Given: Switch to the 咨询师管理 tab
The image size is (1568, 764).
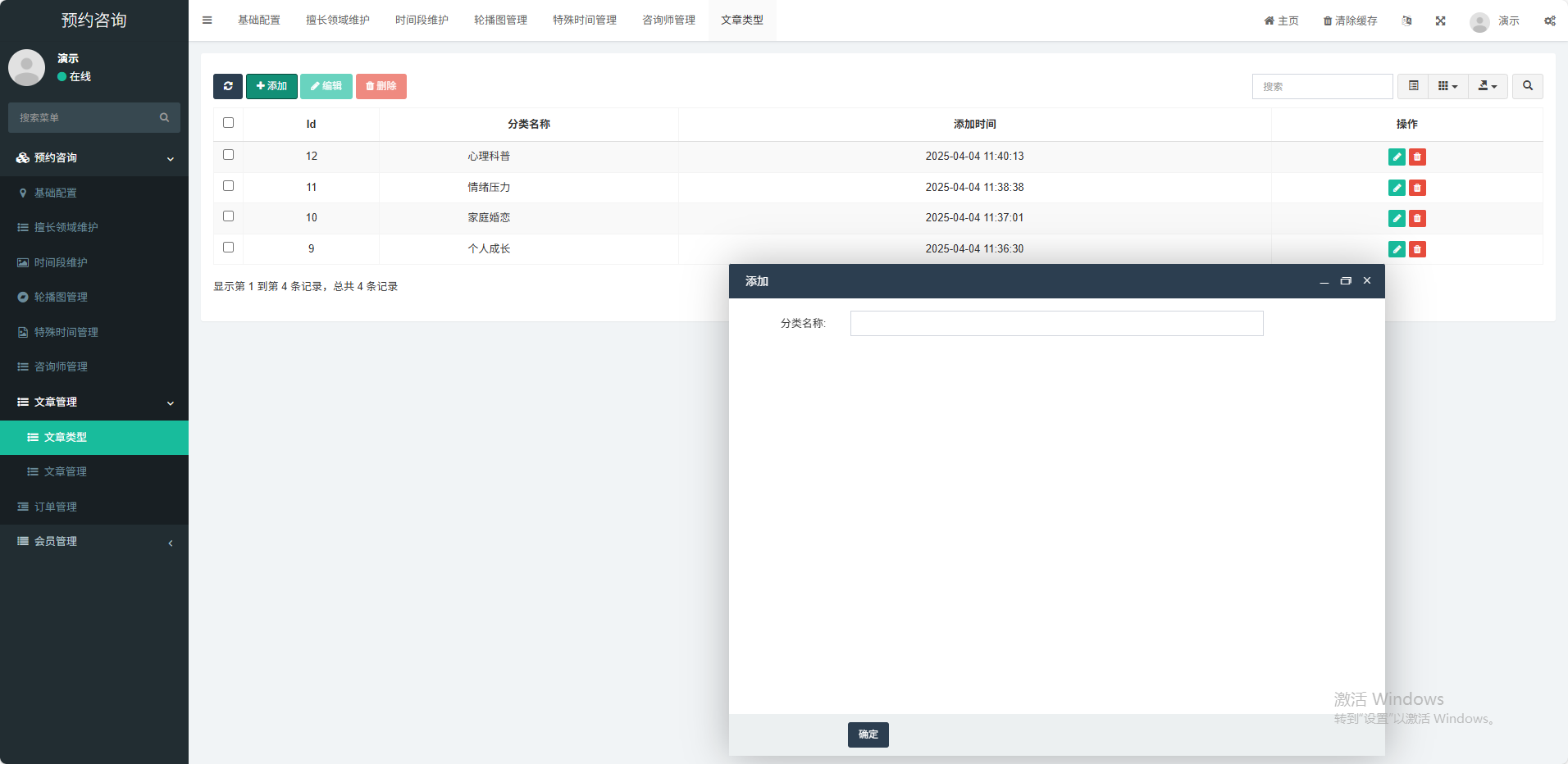Looking at the screenshot, I should point(668,20).
